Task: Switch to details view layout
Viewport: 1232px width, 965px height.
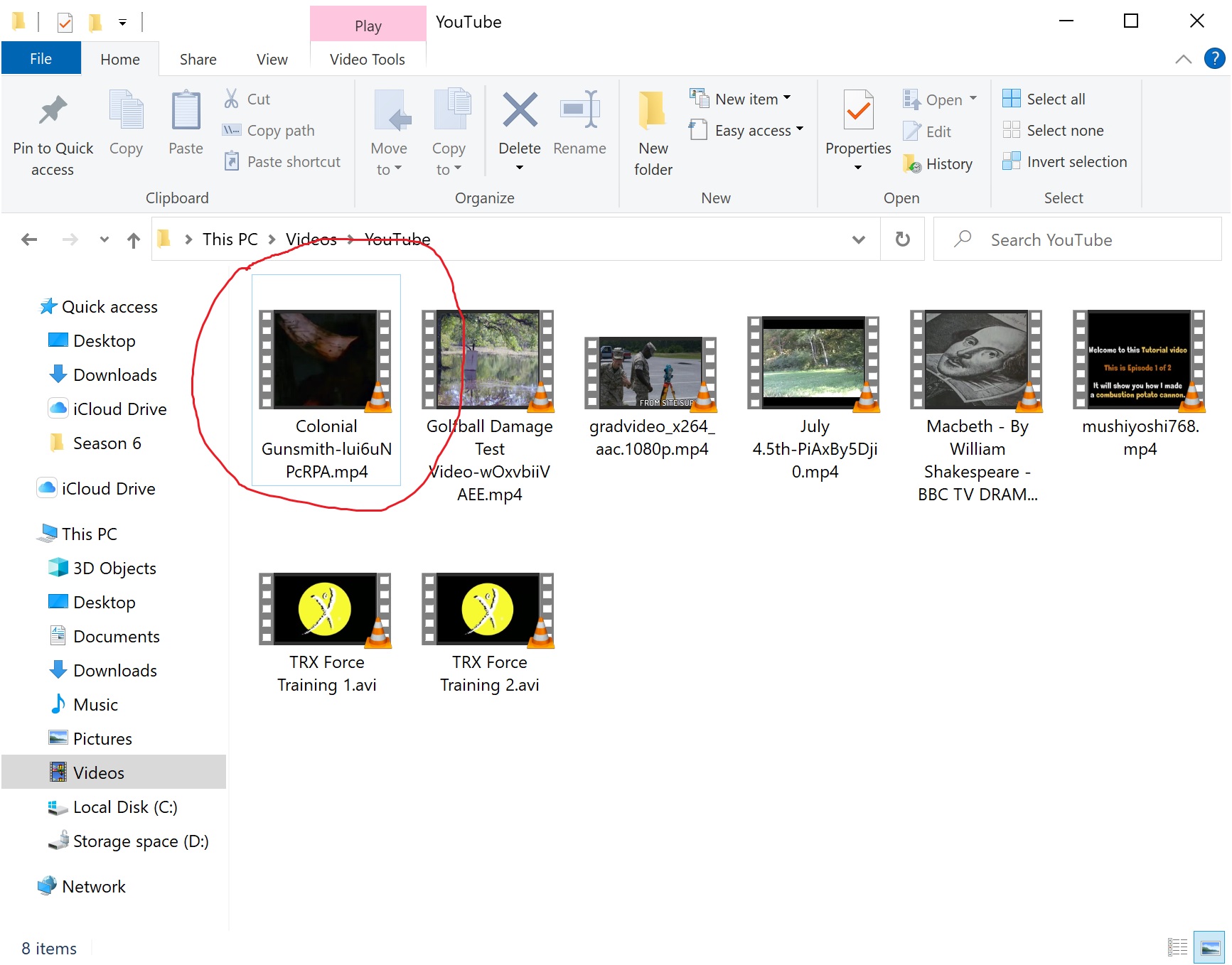Action: click(x=1177, y=947)
